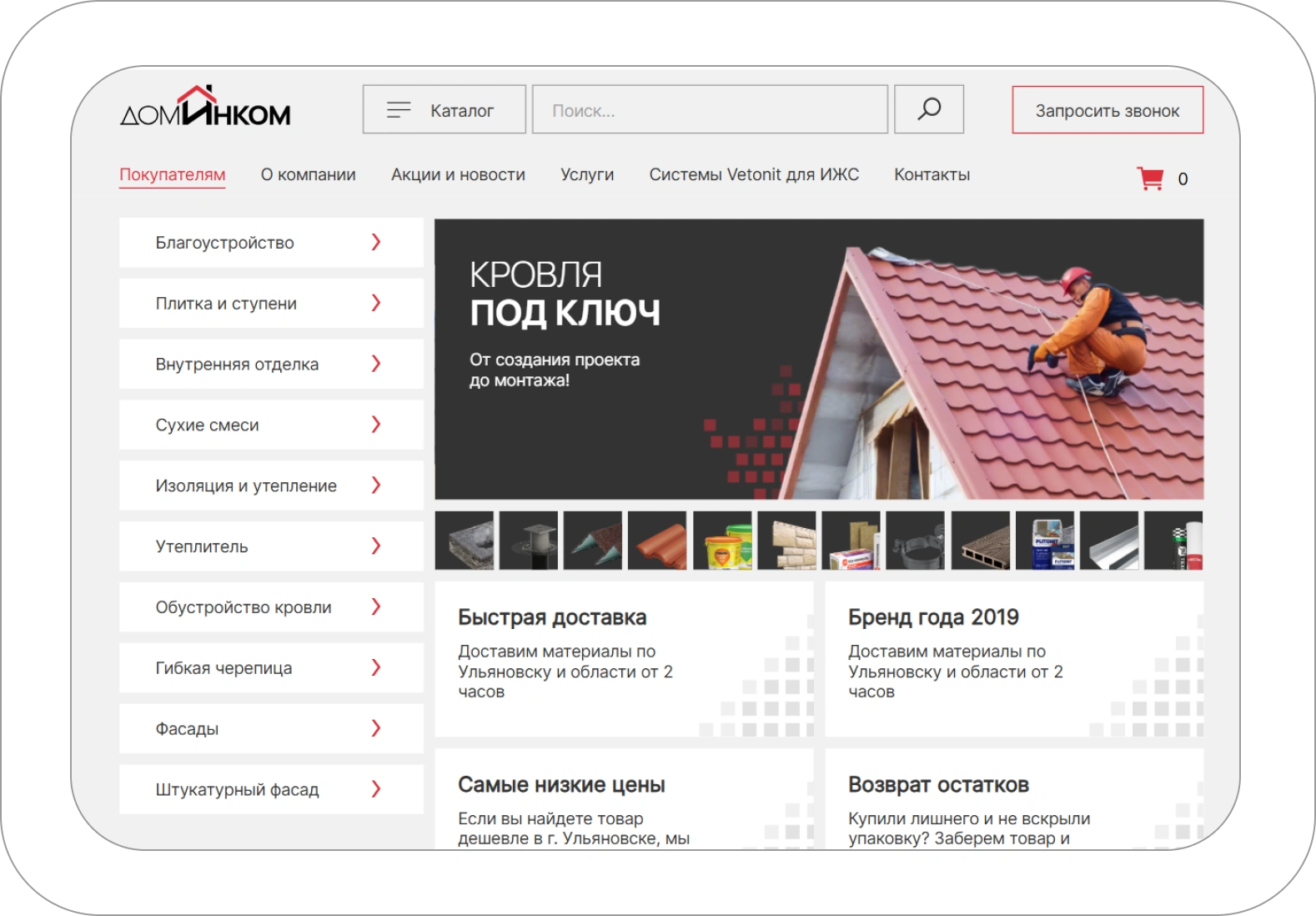This screenshot has width=1316, height=916.
Task: Click the Кровля под ключ banner
Action: pos(818,359)
